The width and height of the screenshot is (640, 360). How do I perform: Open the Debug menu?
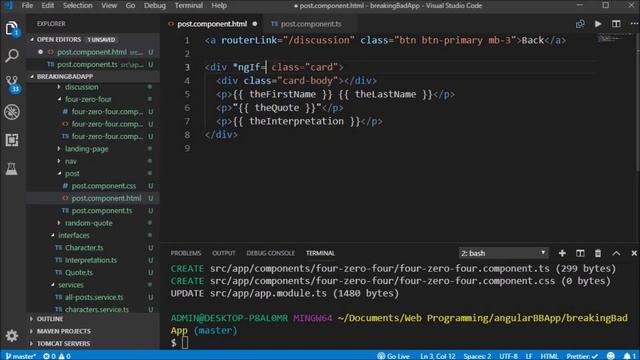[x=155, y=6]
